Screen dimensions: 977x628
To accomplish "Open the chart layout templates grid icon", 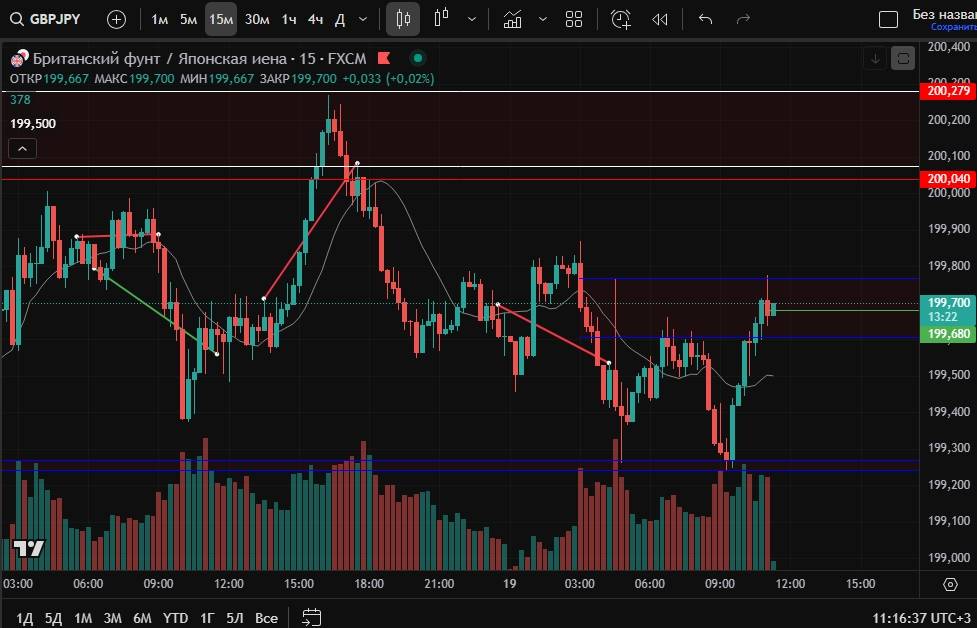I will [574, 19].
